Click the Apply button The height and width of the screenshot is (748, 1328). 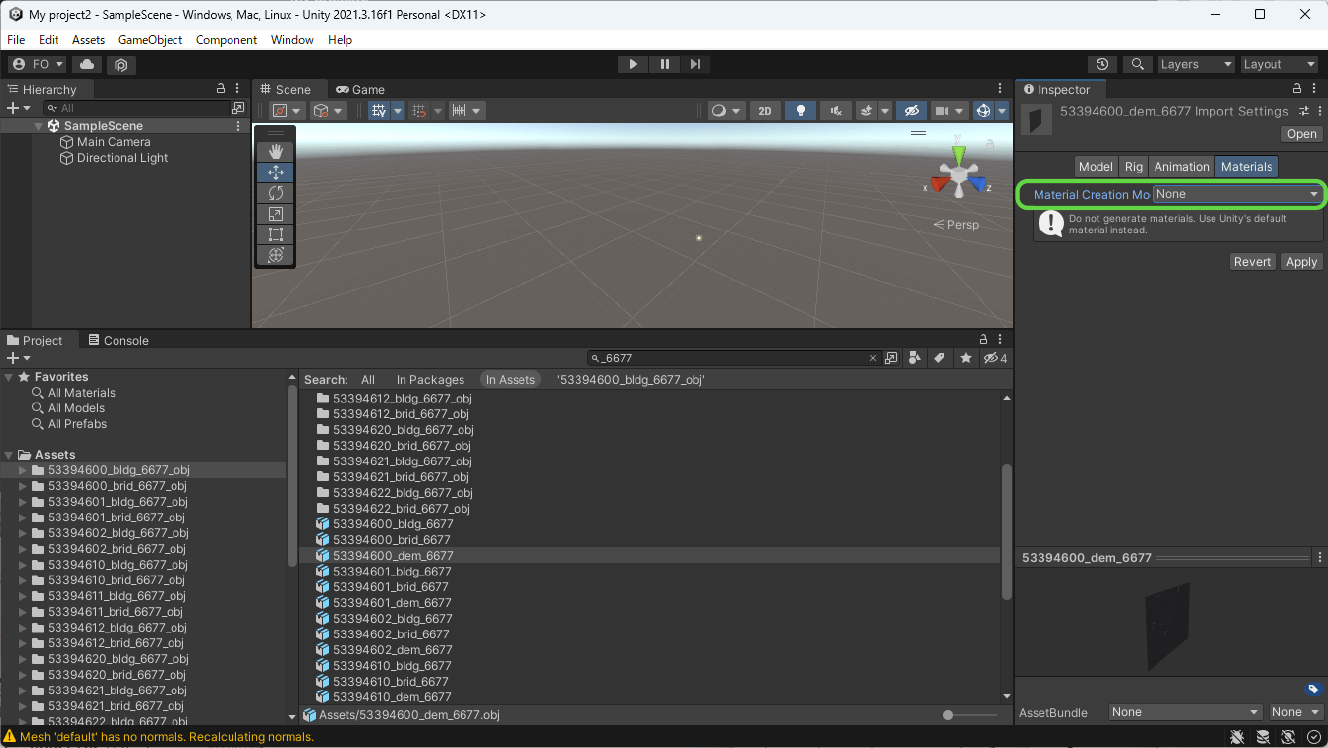(1301, 262)
